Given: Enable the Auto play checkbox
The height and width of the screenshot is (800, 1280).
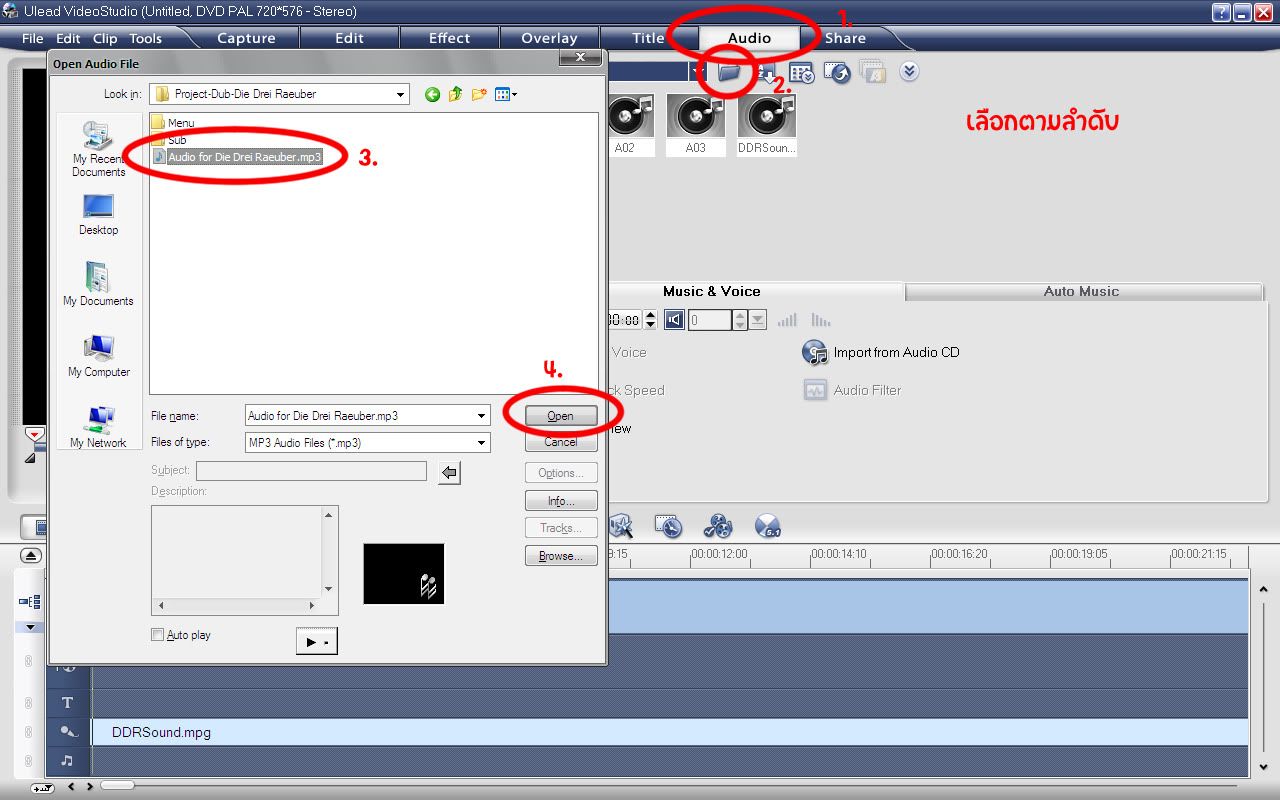Looking at the screenshot, I should coord(157,634).
